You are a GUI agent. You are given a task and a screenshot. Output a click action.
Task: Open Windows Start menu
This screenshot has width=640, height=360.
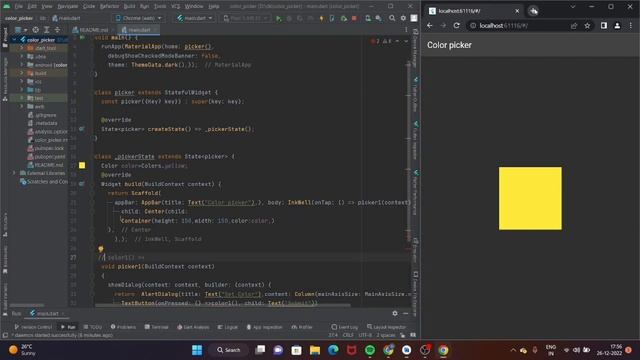(197, 350)
